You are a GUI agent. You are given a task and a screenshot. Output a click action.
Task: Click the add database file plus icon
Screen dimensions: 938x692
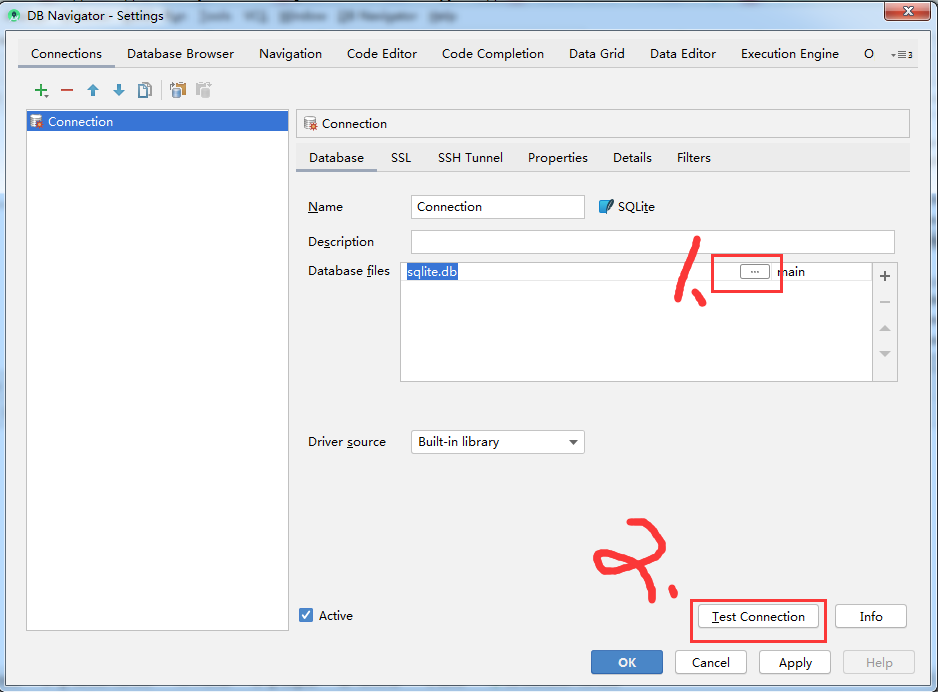[884, 276]
